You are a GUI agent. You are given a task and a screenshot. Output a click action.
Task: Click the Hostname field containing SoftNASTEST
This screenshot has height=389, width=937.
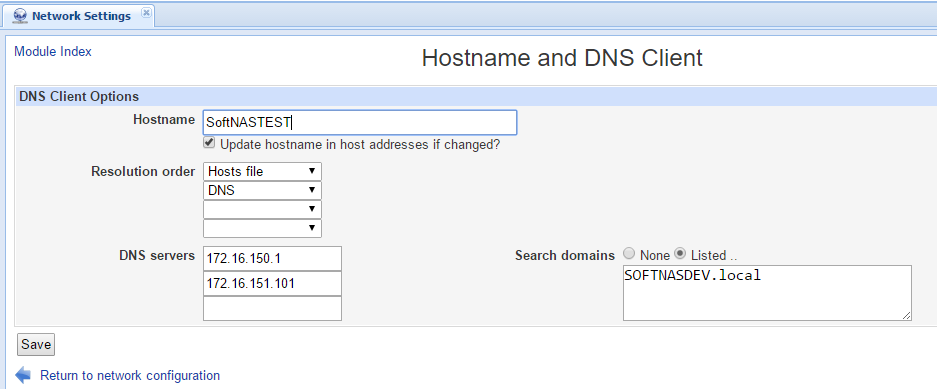360,122
